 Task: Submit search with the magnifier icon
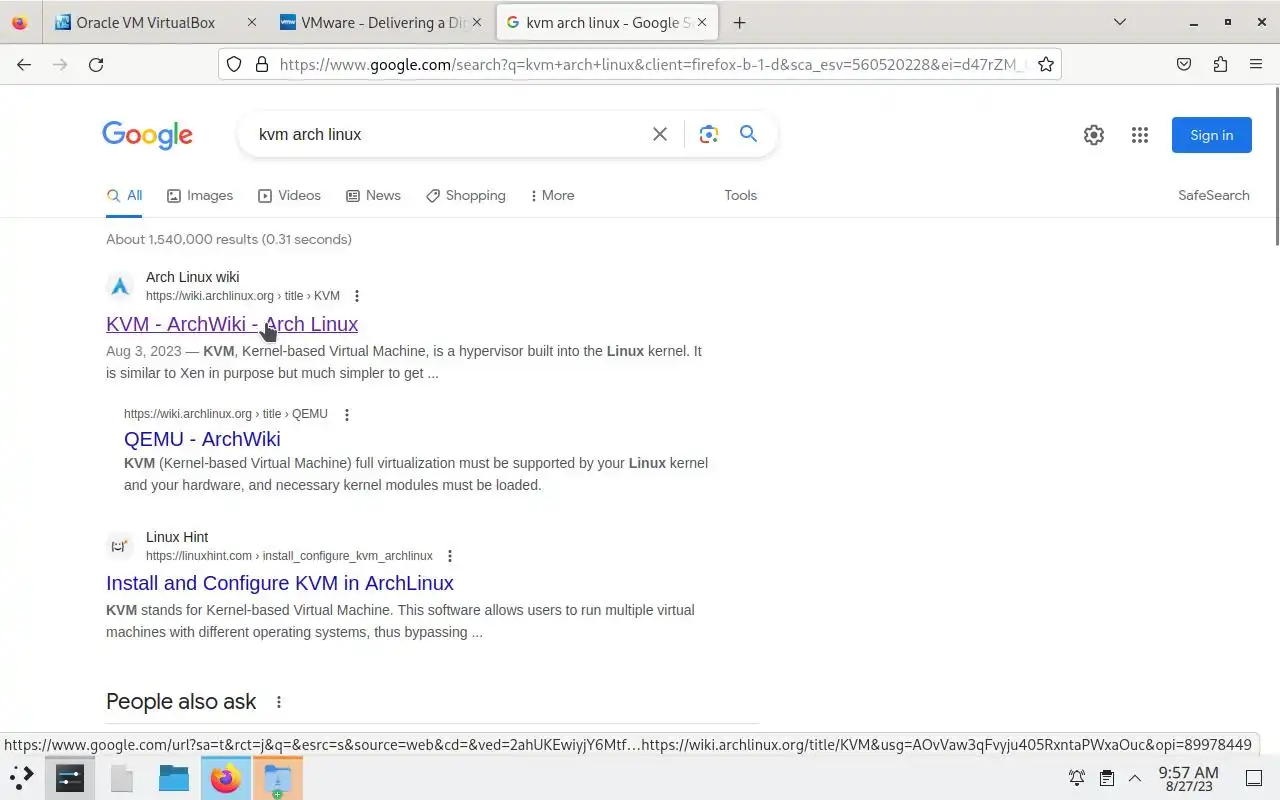[748, 134]
